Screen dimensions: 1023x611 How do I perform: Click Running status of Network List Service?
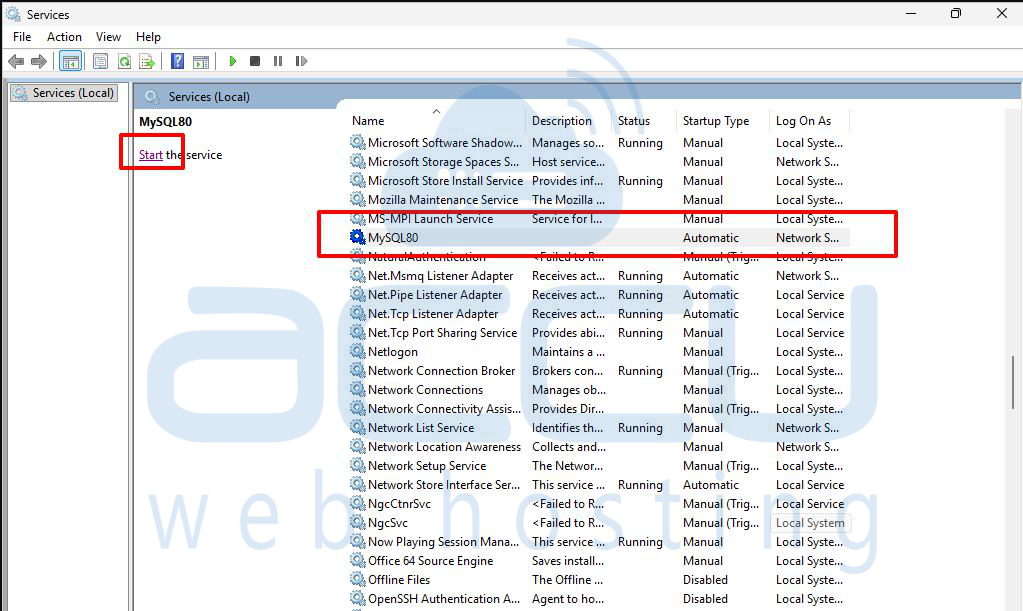point(640,428)
